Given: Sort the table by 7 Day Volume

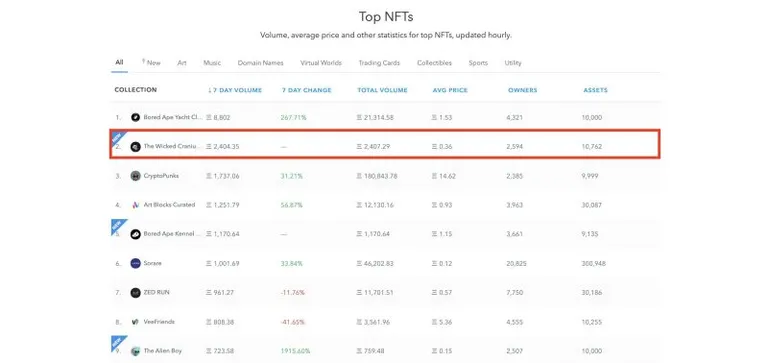Looking at the screenshot, I should [x=235, y=90].
